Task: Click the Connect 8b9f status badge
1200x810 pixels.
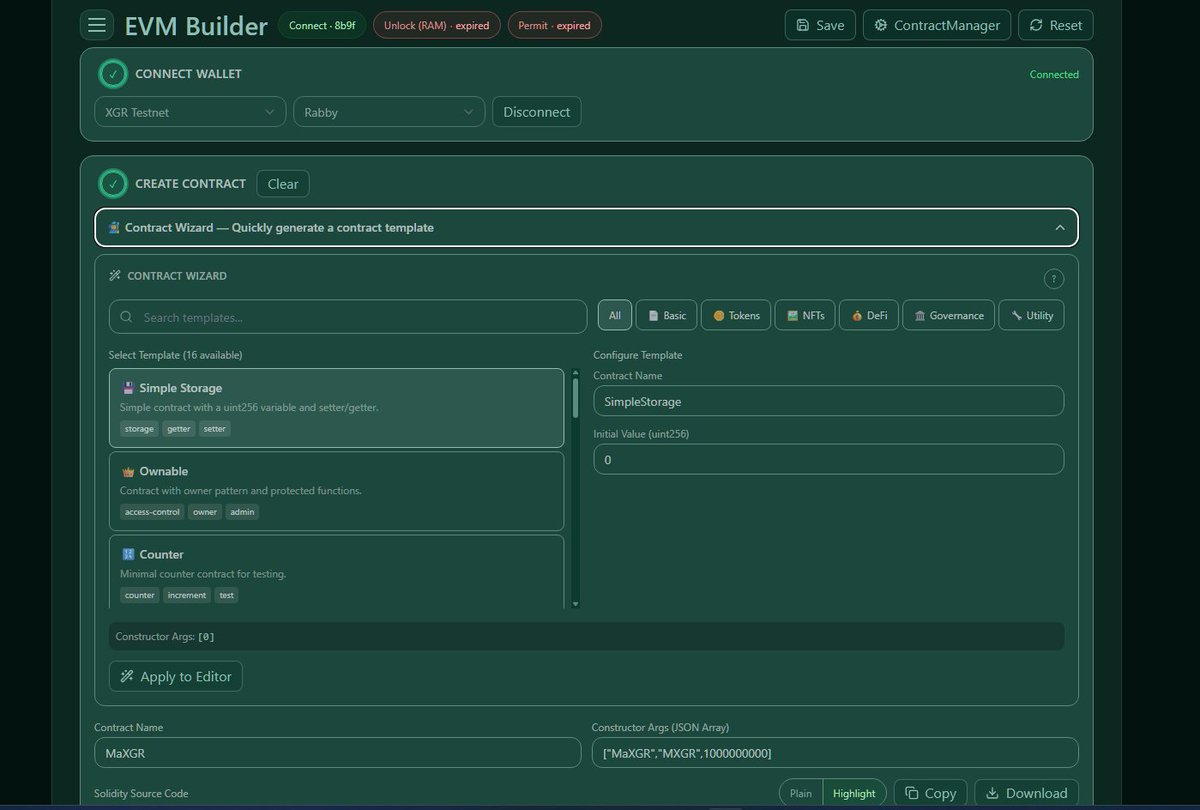Action: coord(322,25)
